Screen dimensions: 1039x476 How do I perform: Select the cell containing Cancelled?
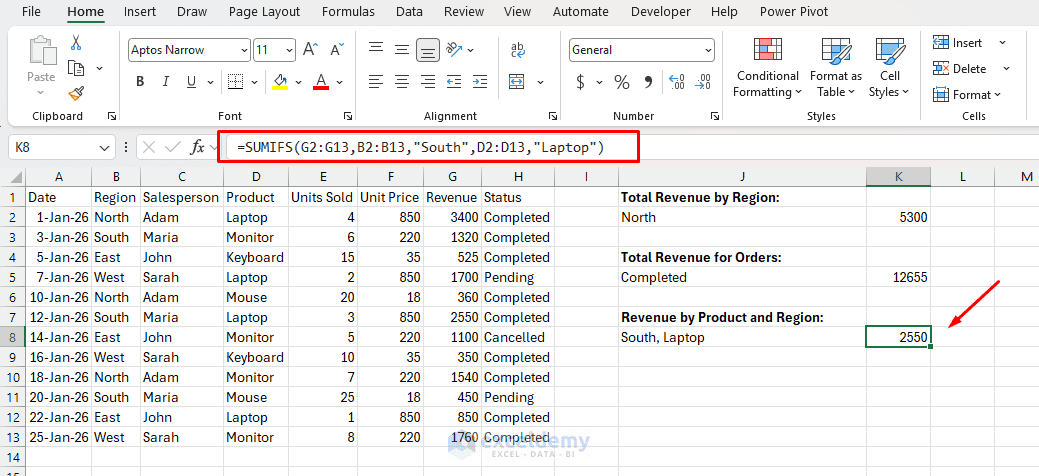pos(518,337)
